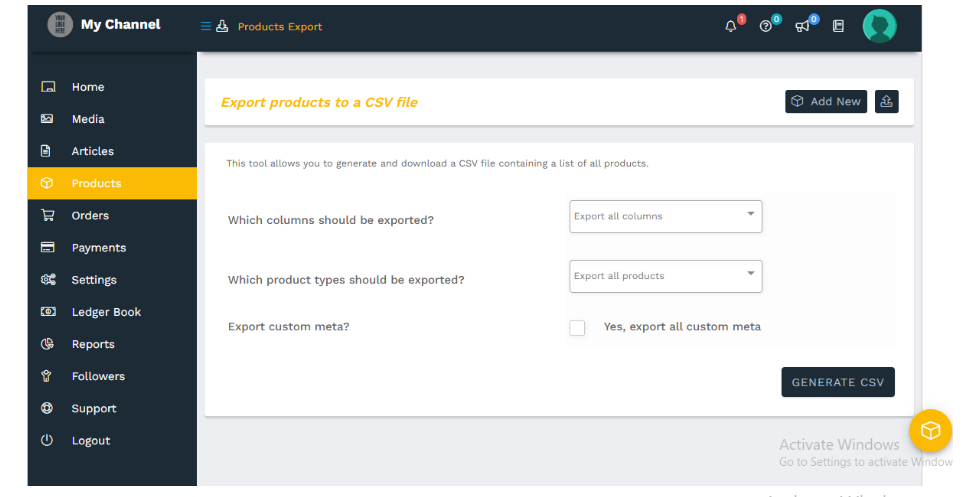The height and width of the screenshot is (497, 965).
Task: Select the Products sidebar item
Action: pos(112,183)
